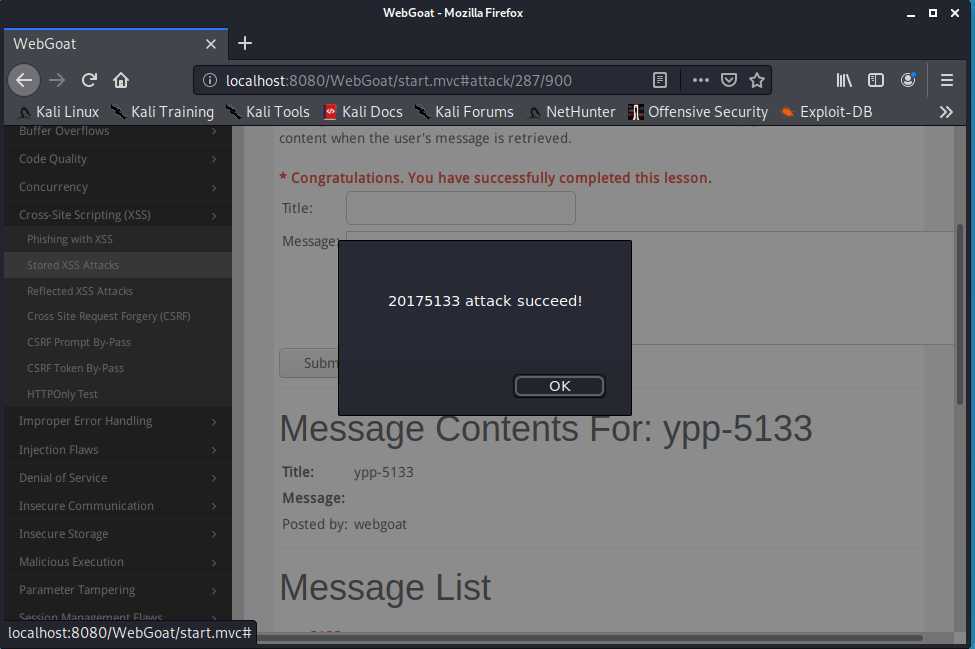Click the 'ypp-5133' title value
Viewport: 975px width, 649px height.
pos(384,472)
